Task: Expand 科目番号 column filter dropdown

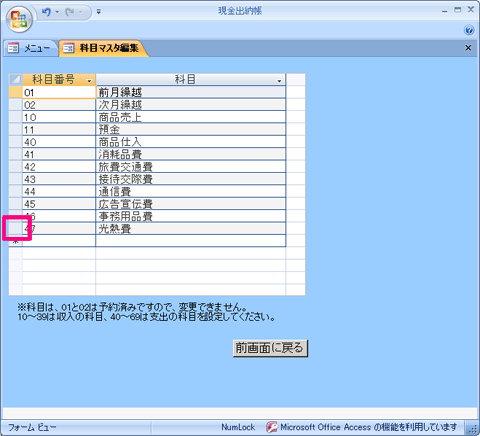Action: (x=89, y=81)
